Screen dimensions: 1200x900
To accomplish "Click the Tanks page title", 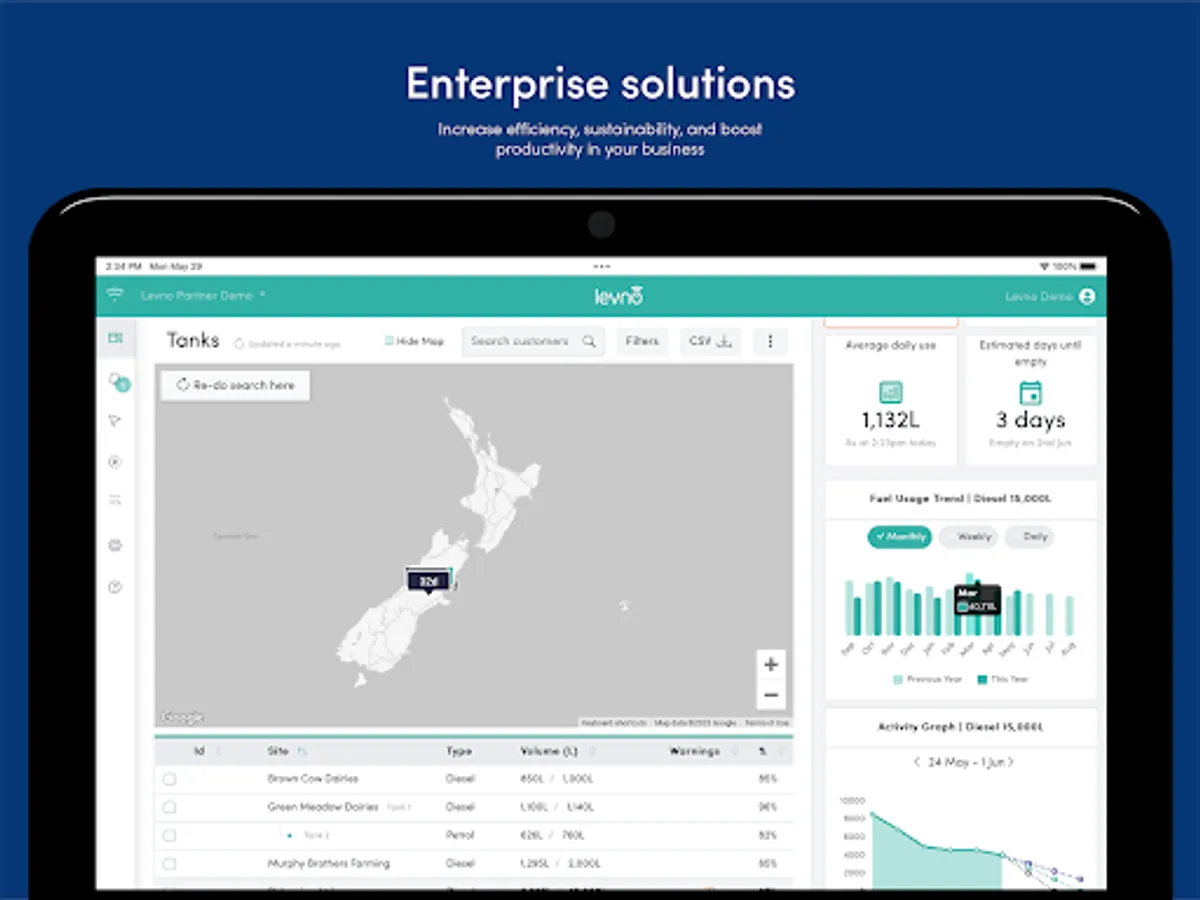I will click(x=193, y=340).
